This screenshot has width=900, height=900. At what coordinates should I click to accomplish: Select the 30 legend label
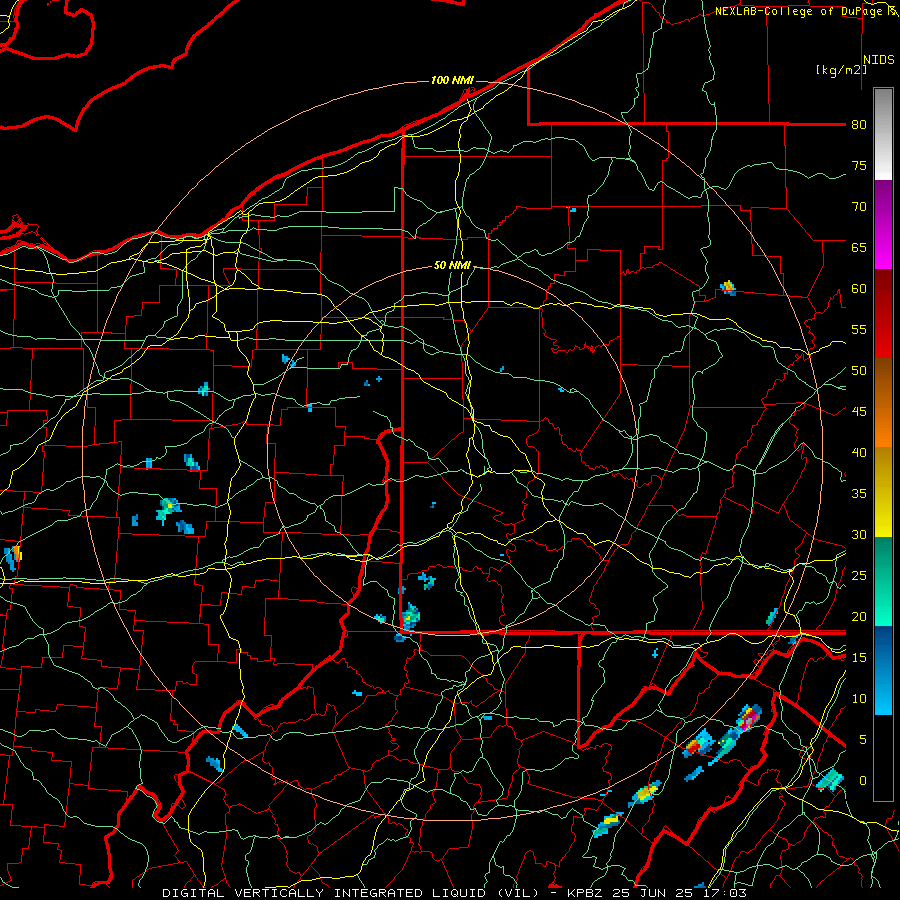point(859,535)
